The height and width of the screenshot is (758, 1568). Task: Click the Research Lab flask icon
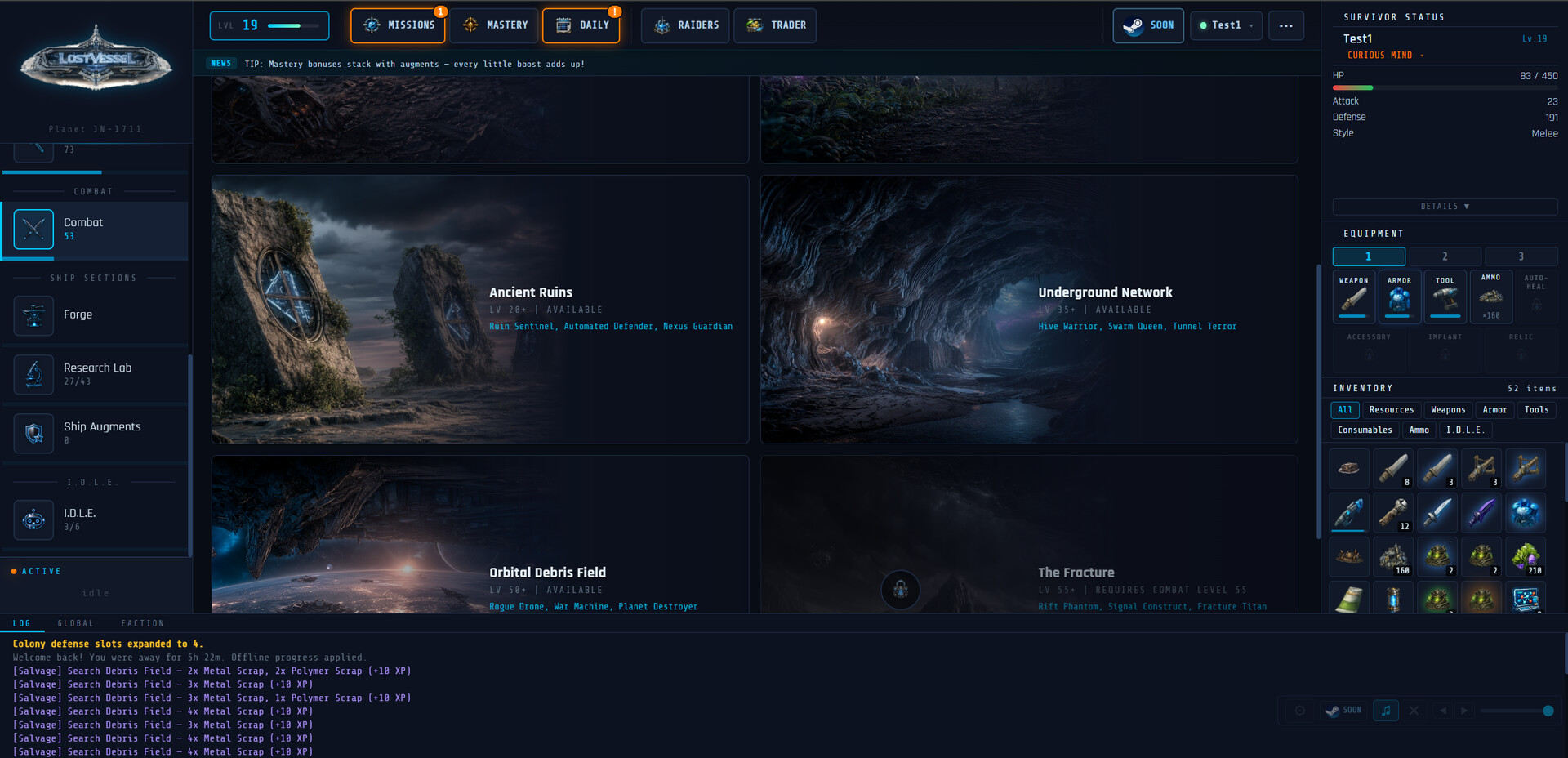33,375
